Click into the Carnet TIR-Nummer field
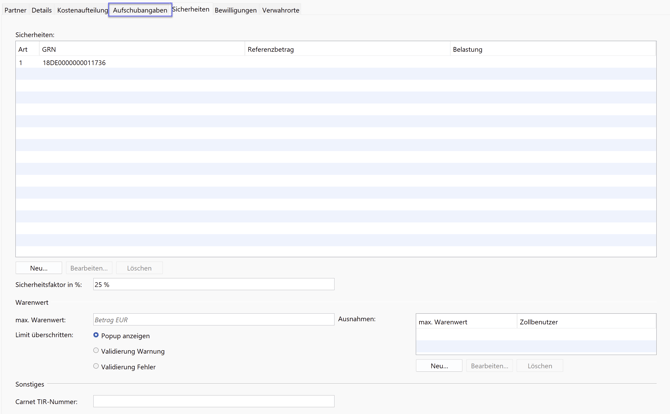 (x=213, y=402)
